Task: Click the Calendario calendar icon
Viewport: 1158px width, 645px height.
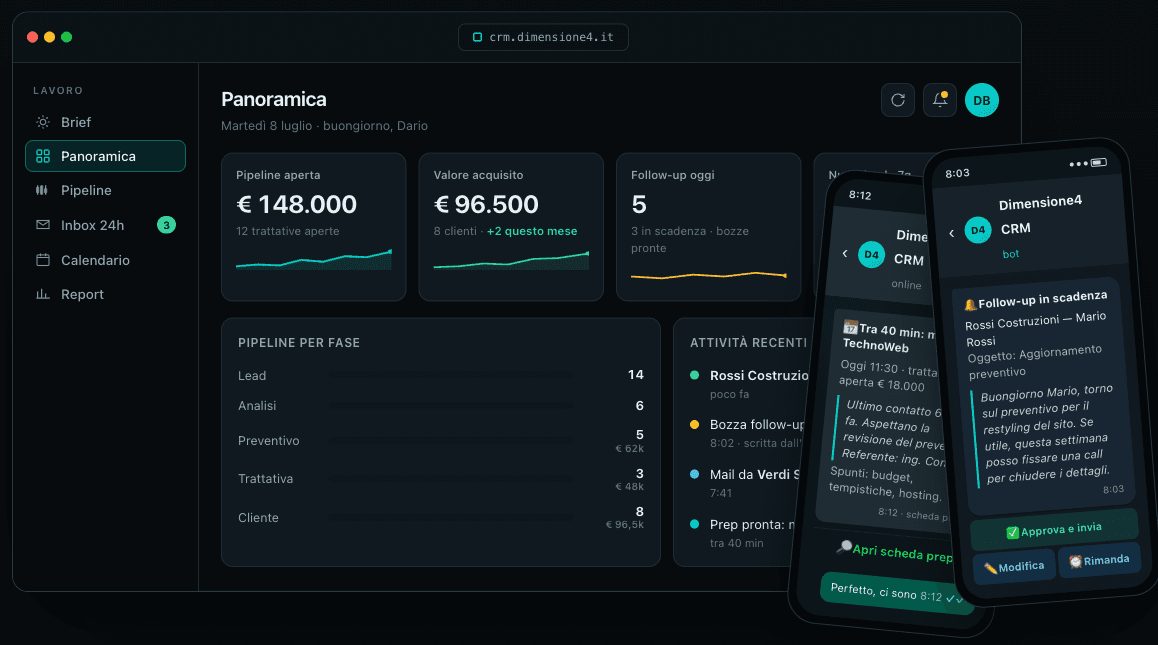Action: click(x=43, y=259)
